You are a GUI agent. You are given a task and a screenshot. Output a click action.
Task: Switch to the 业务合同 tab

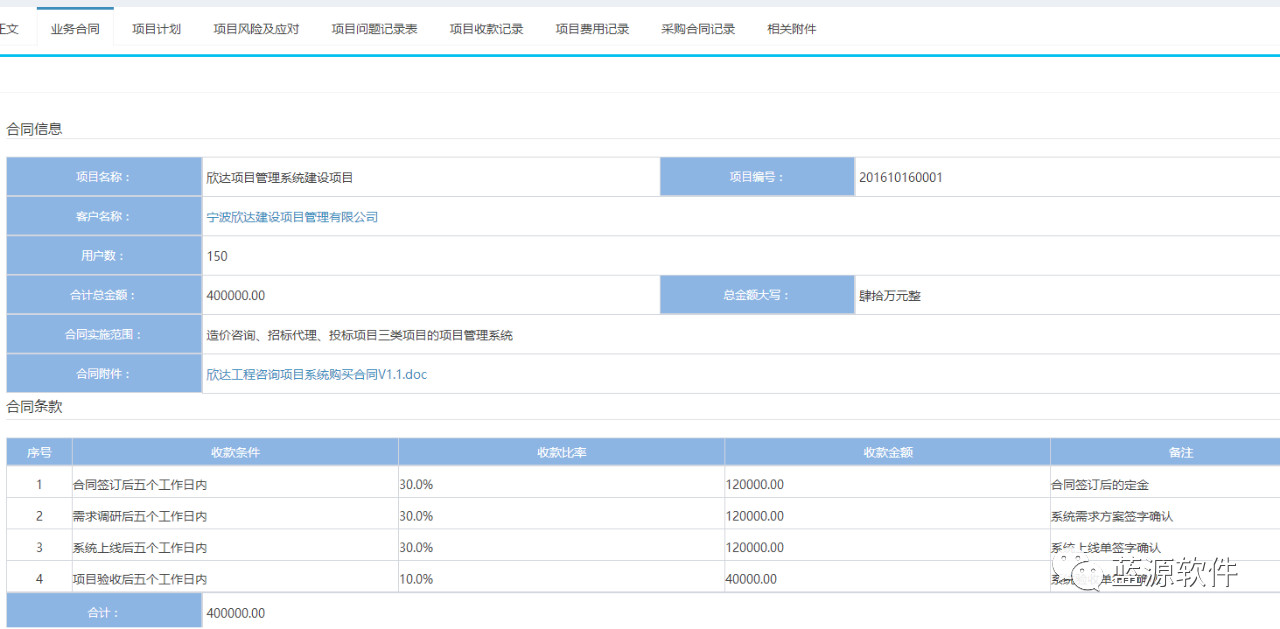tap(75, 29)
